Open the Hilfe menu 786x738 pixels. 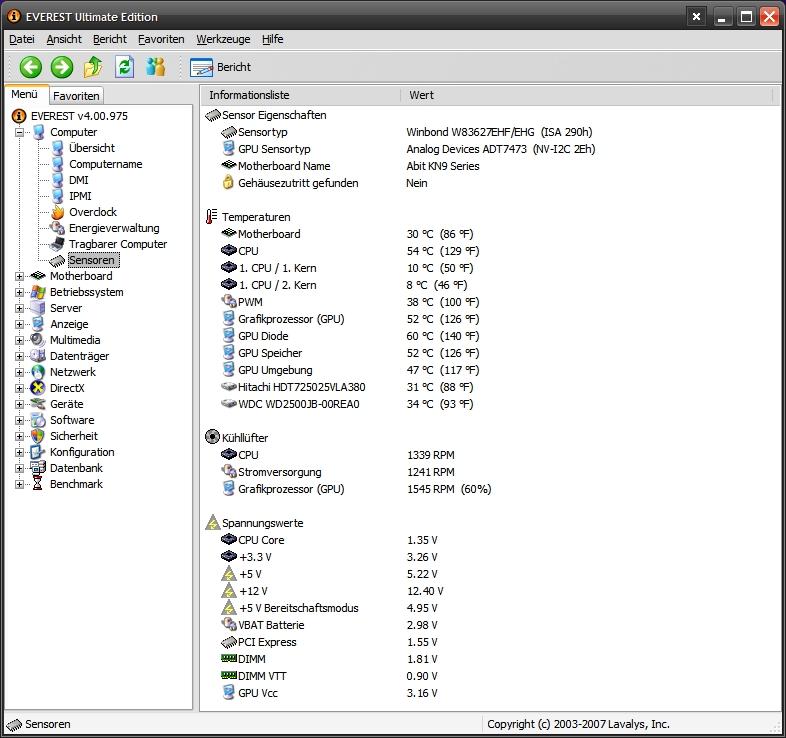[x=272, y=39]
